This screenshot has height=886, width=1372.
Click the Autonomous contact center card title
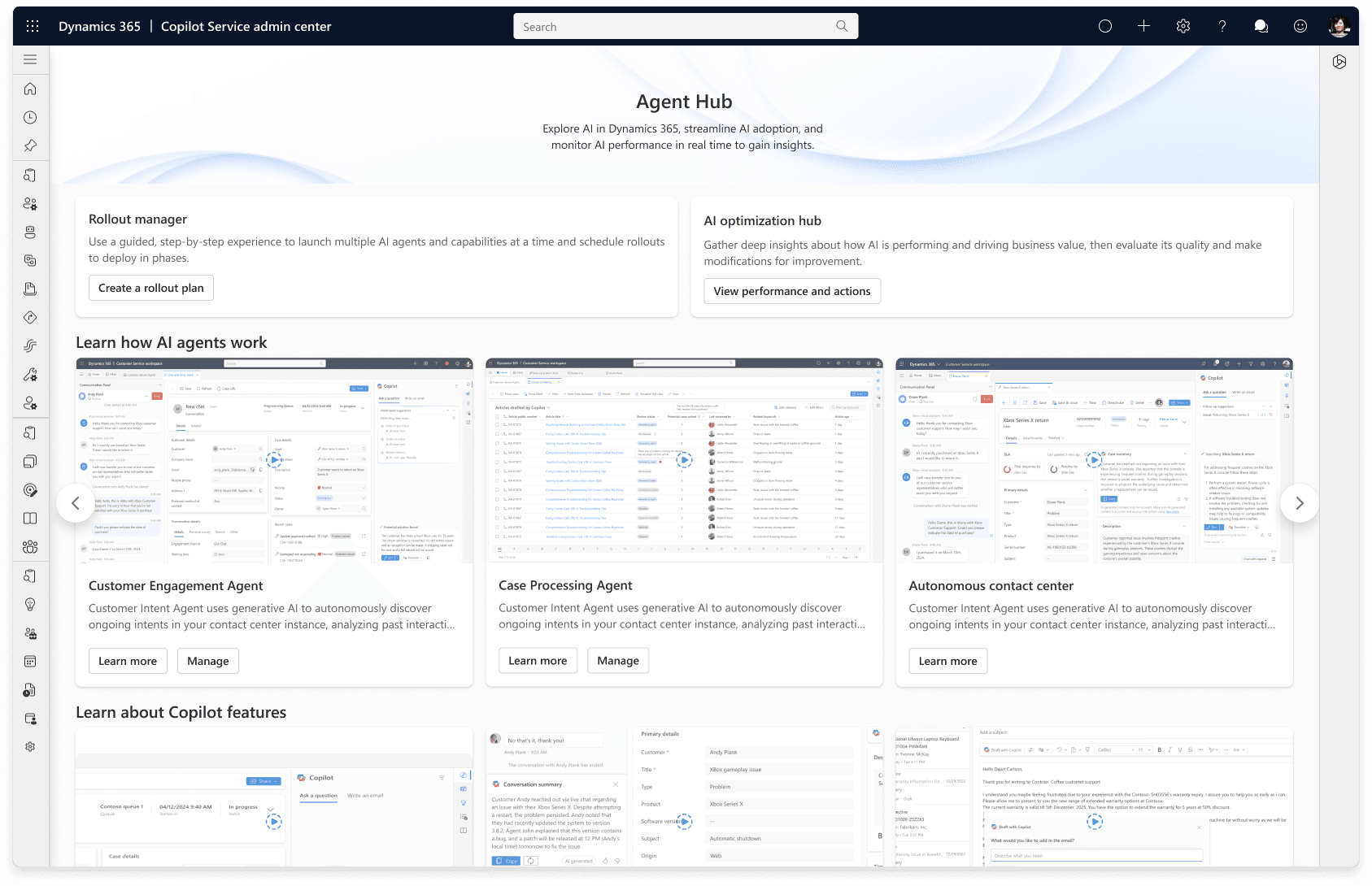click(991, 586)
